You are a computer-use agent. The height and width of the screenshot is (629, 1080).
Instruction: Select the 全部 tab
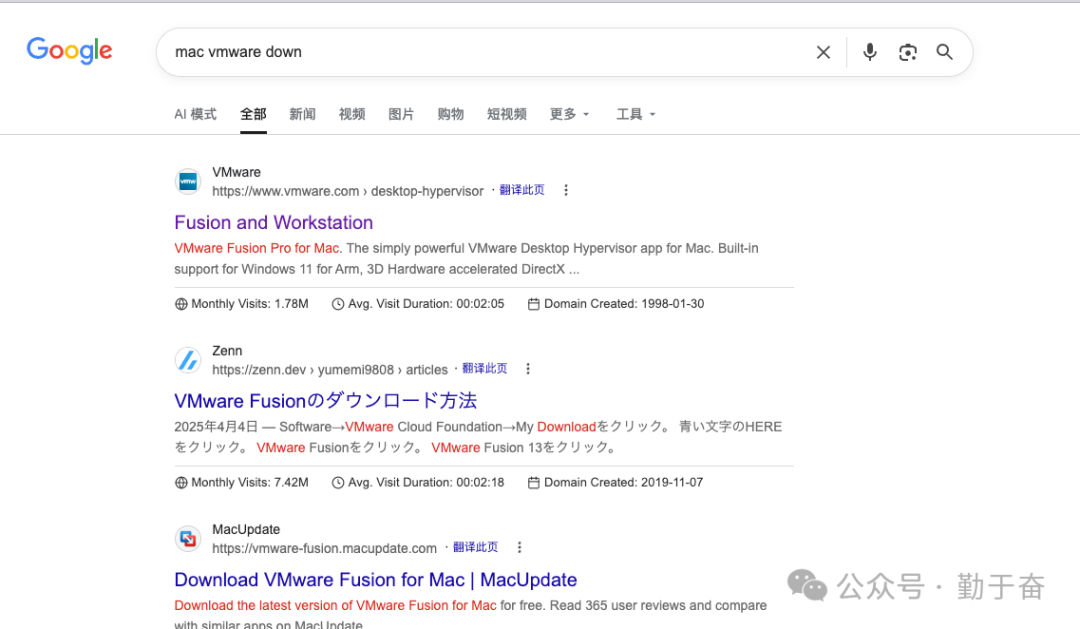click(253, 114)
